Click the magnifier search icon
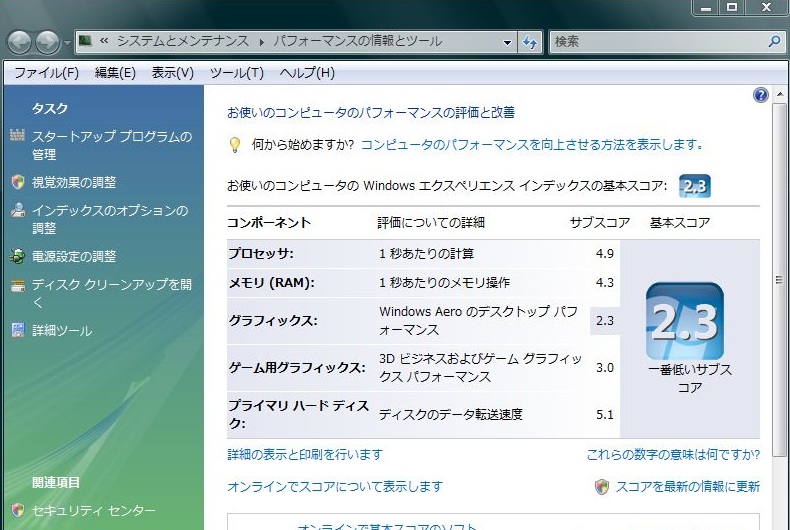790x530 pixels. [x=774, y=41]
